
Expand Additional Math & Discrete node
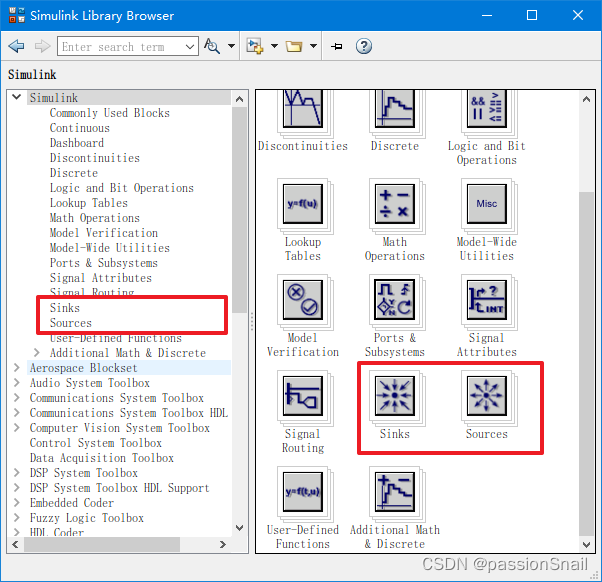[36, 352]
